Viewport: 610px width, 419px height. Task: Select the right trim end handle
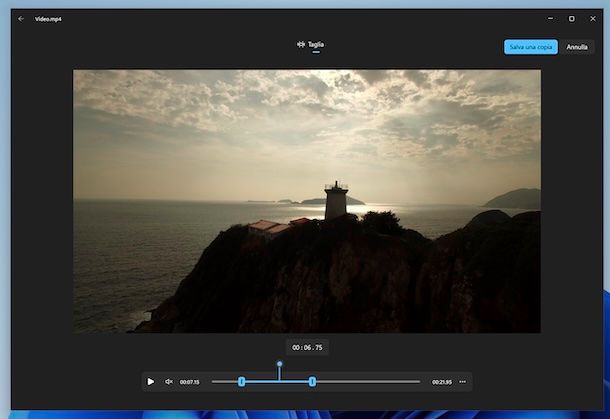312,382
